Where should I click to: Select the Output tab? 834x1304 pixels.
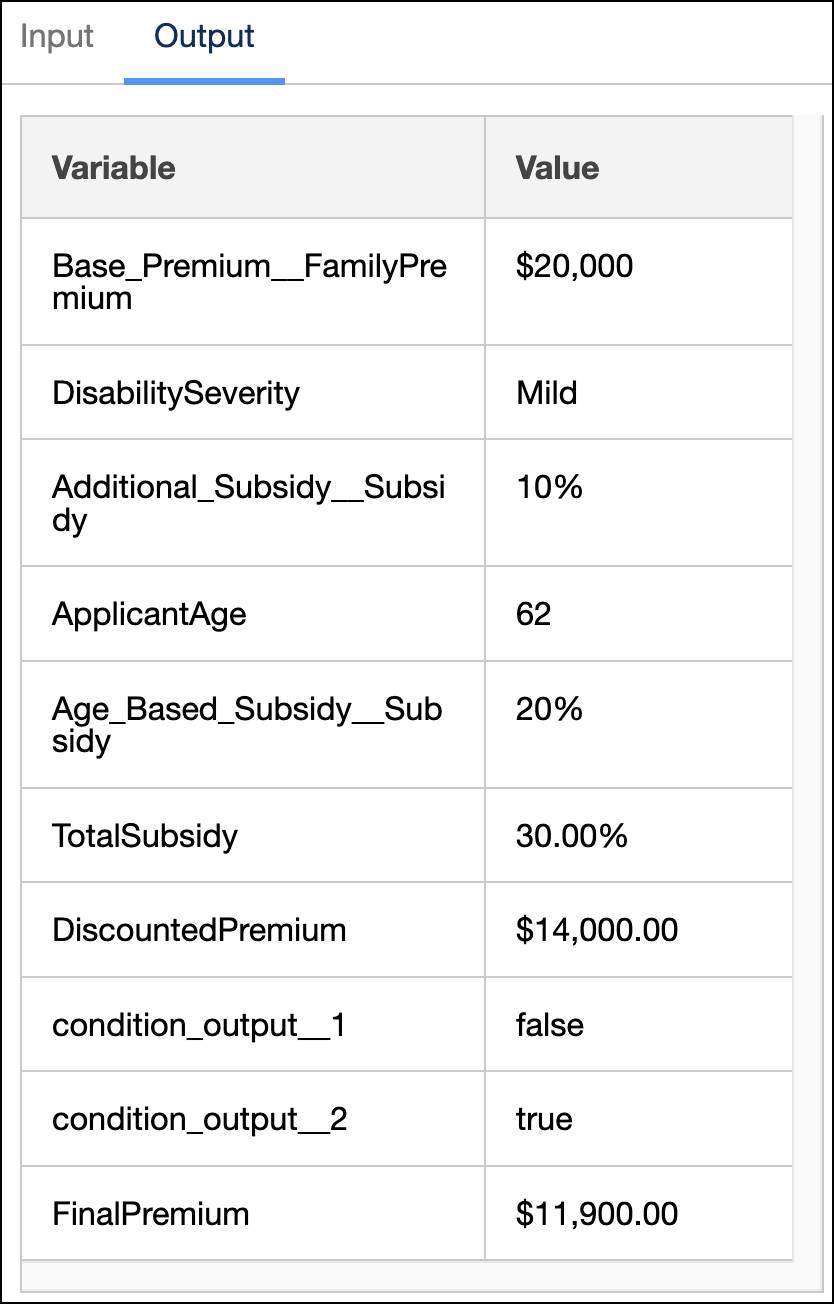(203, 35)
